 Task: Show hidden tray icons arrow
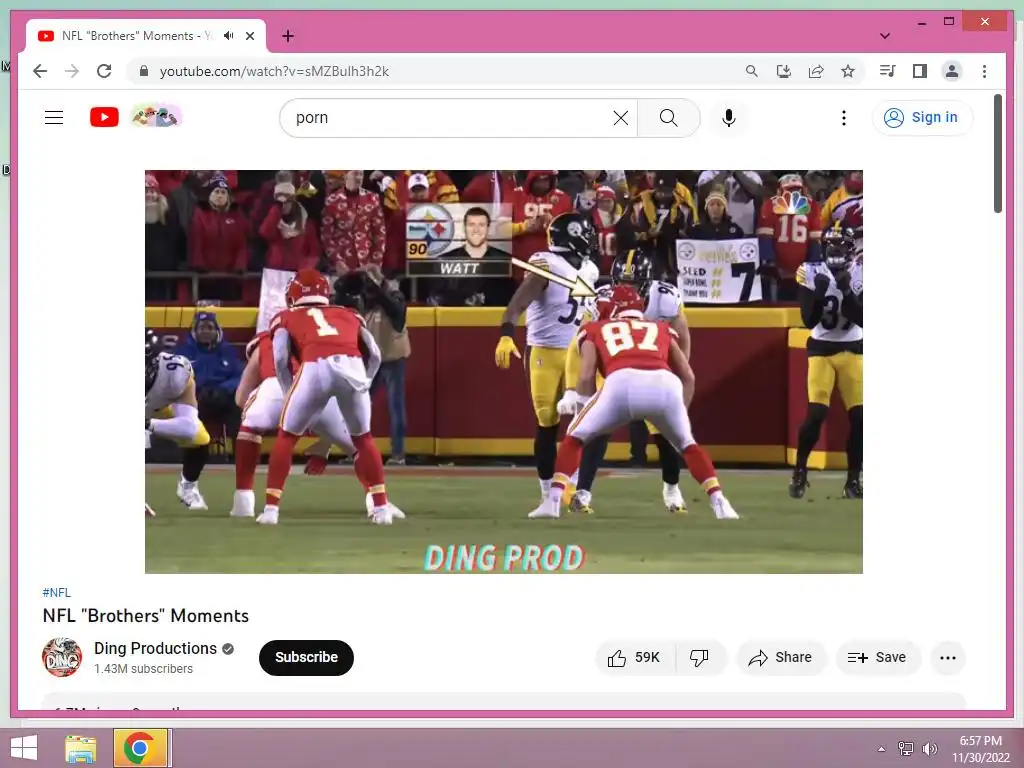pos(882,749)
